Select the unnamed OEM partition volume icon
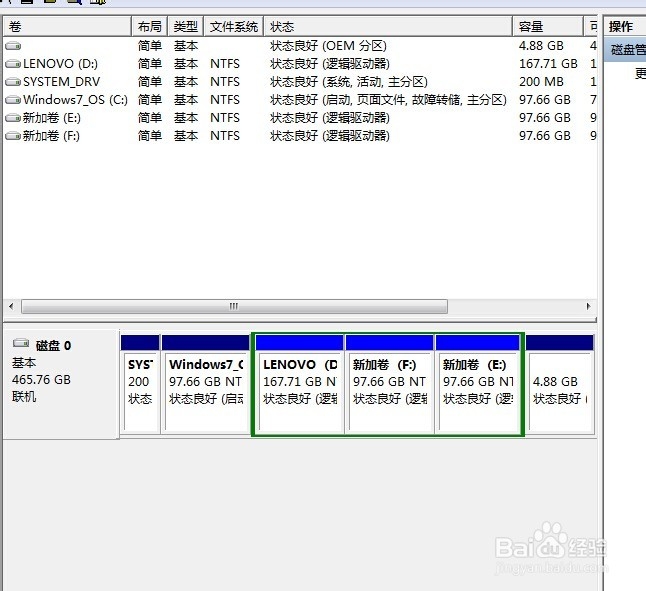Image resolution: width=646 pixels, height=591 pixels. 13,46
